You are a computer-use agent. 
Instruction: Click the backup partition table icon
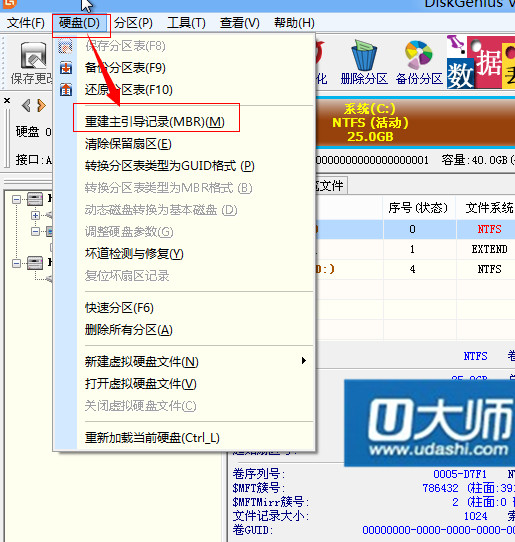(x=66, y=68)
